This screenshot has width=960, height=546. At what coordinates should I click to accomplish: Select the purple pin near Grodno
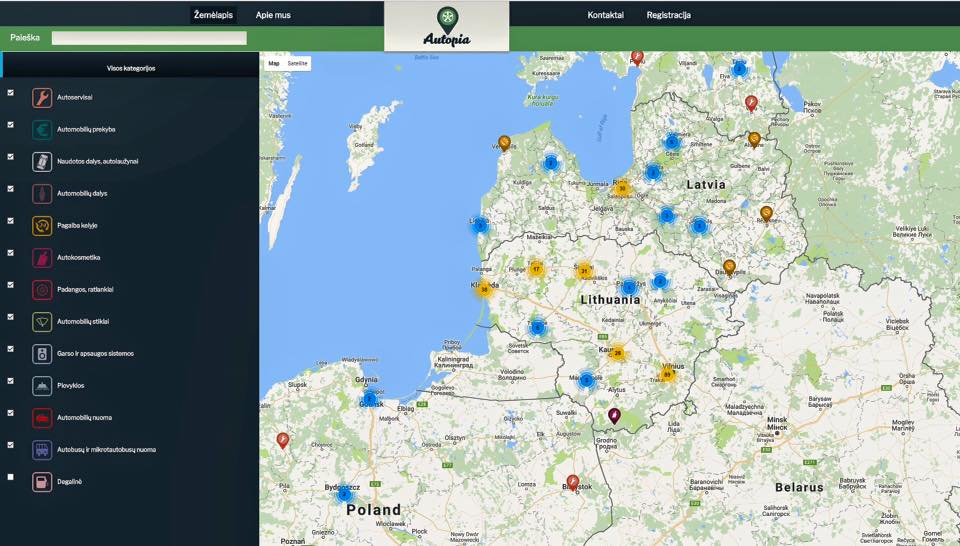pos(613,416)
